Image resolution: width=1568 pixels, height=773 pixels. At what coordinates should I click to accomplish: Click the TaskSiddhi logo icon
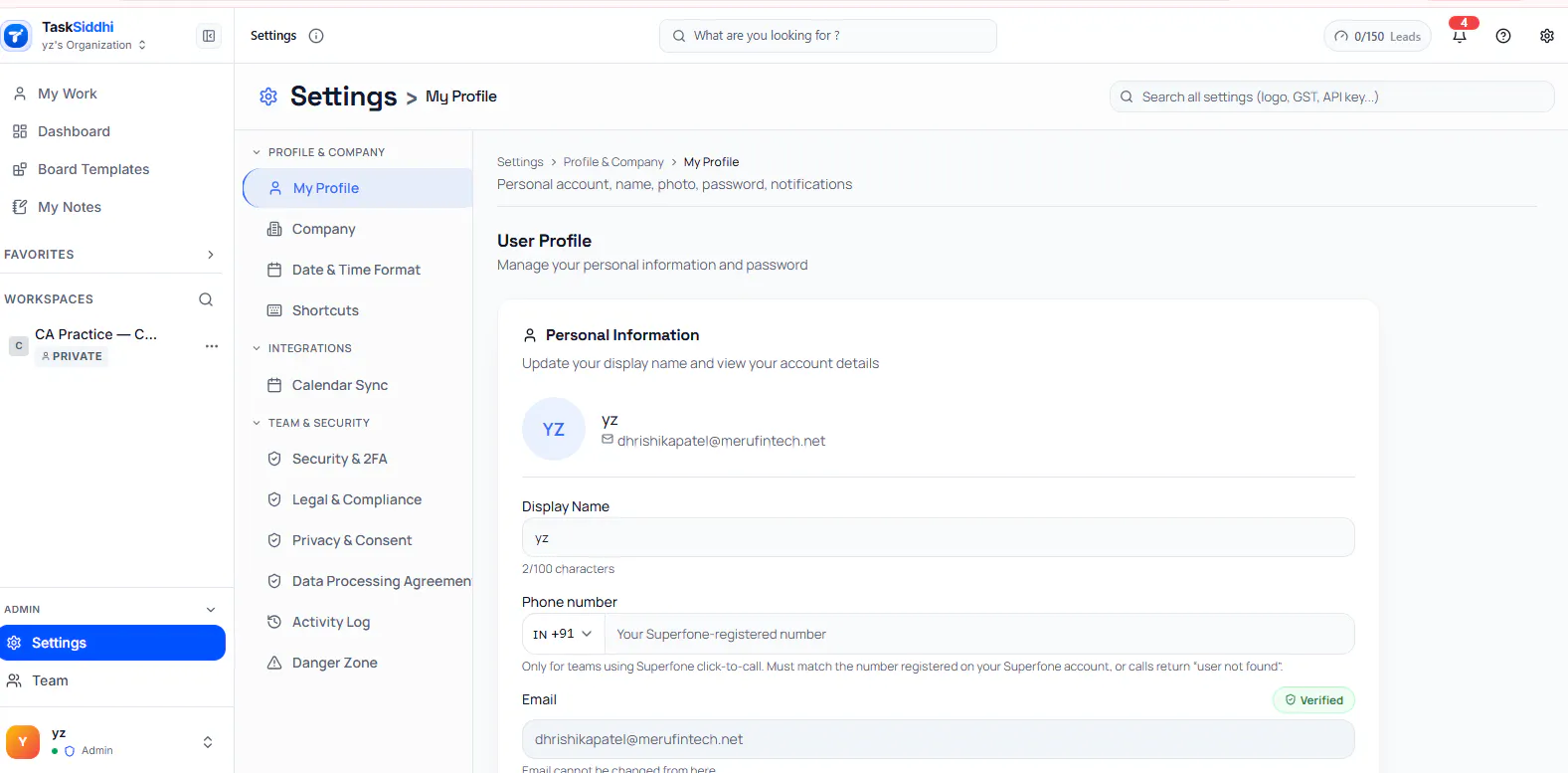point(16,36)
